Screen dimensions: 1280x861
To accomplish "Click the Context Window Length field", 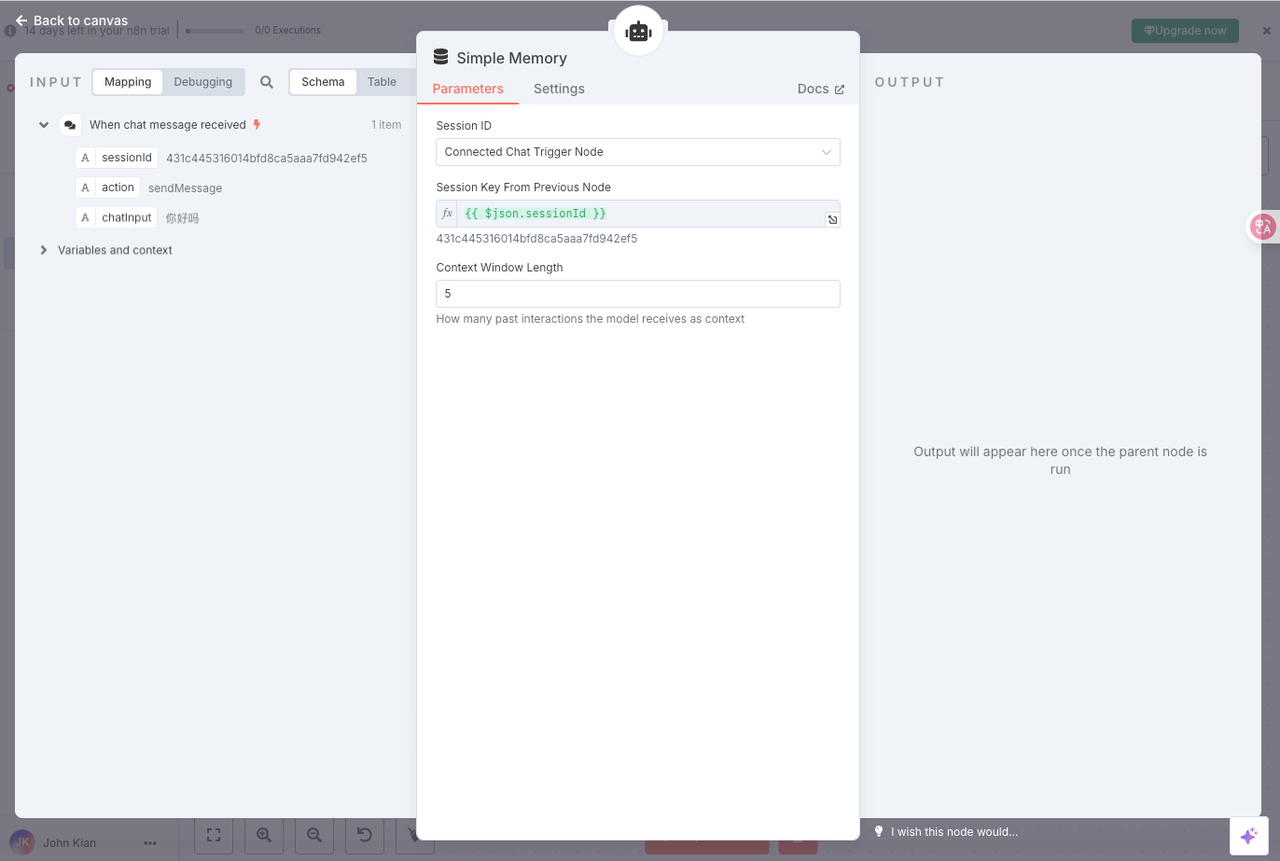I will [x=638, y=294].
